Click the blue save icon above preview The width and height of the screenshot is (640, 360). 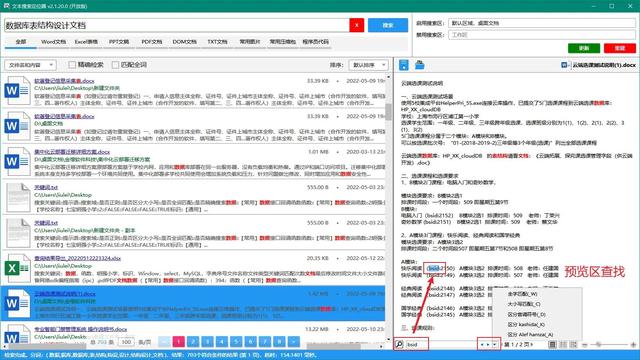click(404, 64)
